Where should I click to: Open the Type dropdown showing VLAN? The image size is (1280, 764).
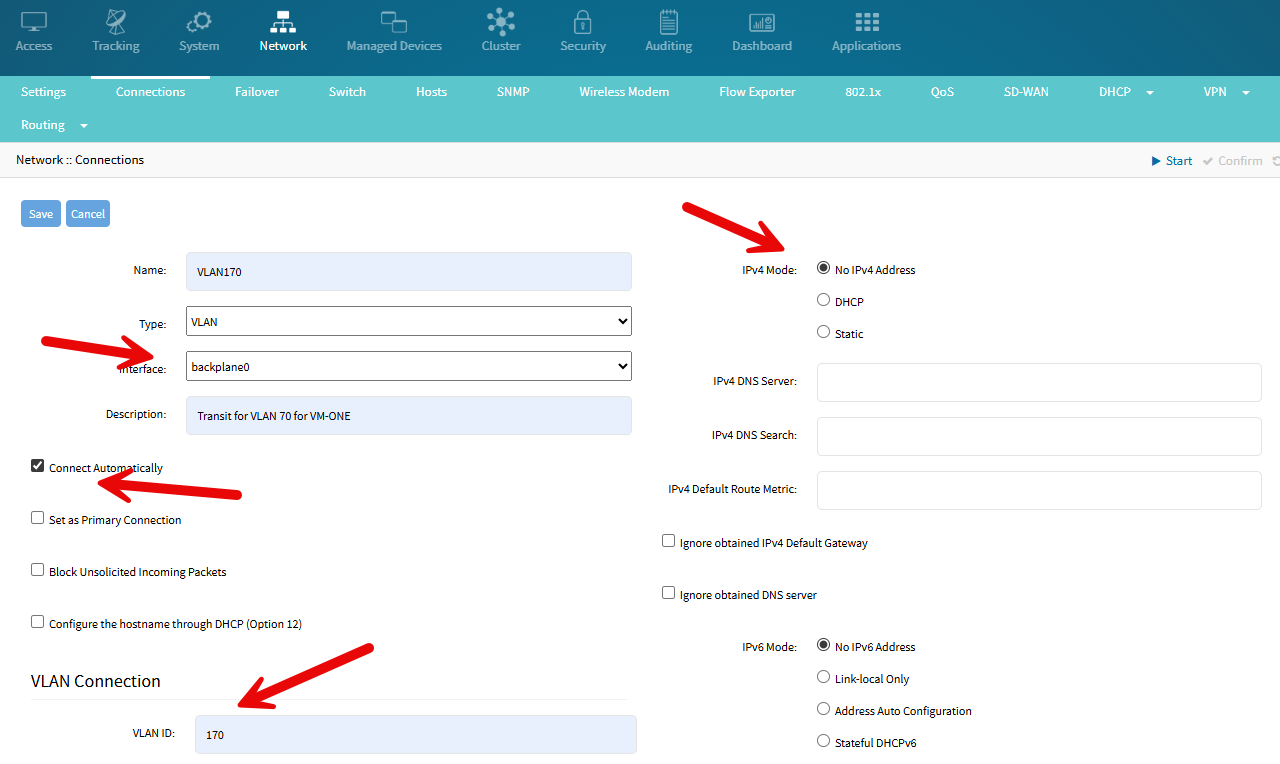[409, 321]
